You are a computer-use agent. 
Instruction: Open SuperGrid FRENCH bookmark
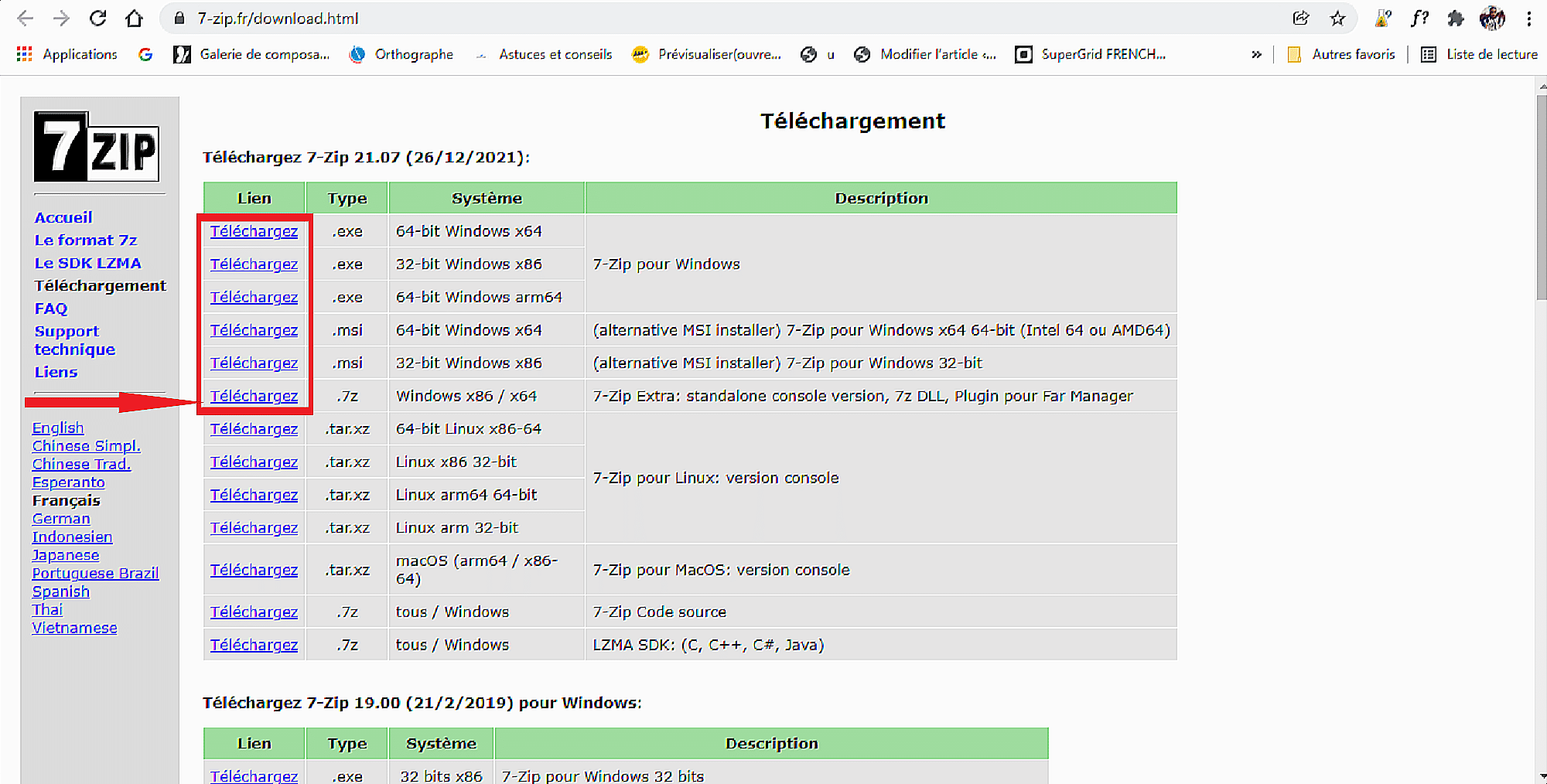(x=1091, y=54)
